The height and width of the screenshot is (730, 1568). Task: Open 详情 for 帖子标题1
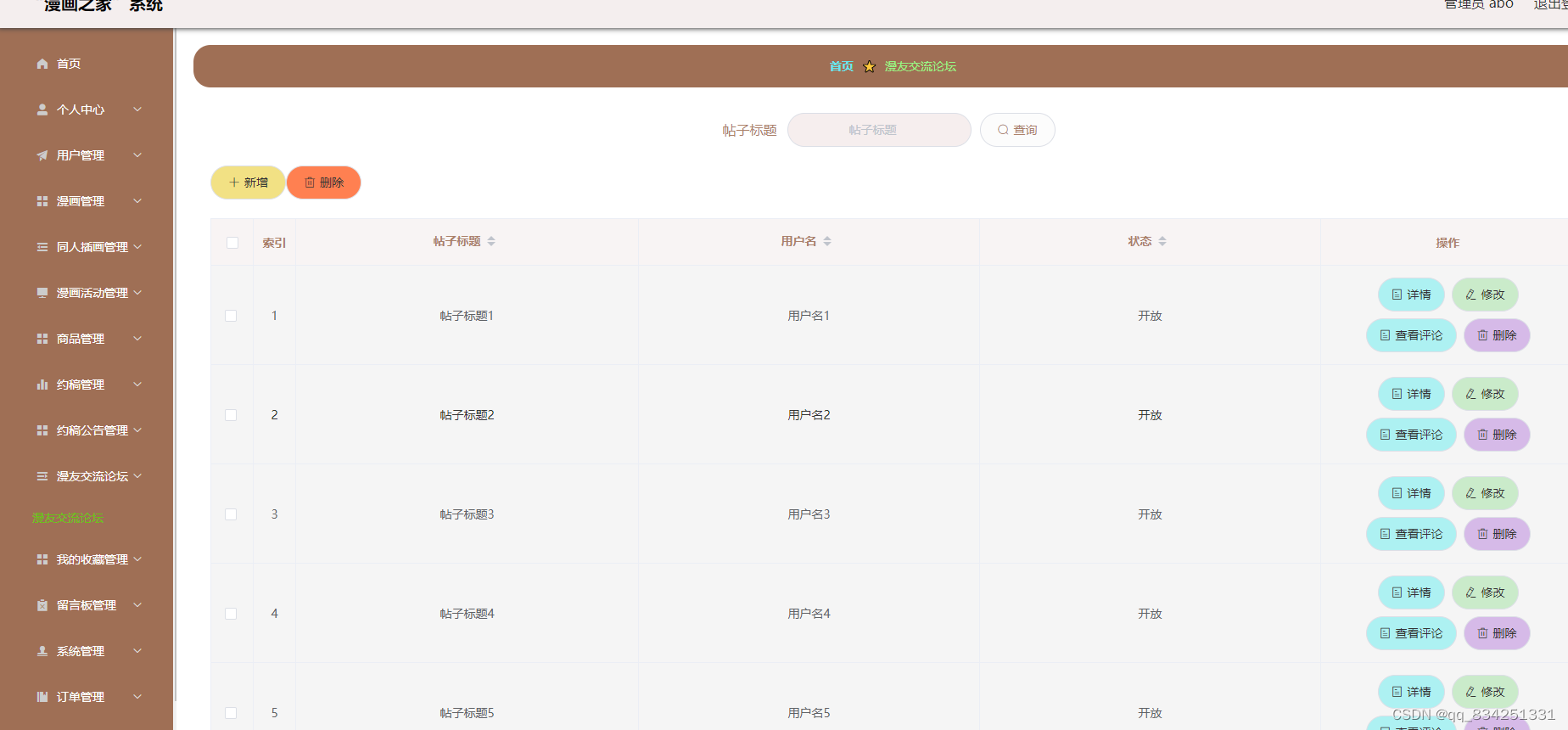(x=1411, y=295)
